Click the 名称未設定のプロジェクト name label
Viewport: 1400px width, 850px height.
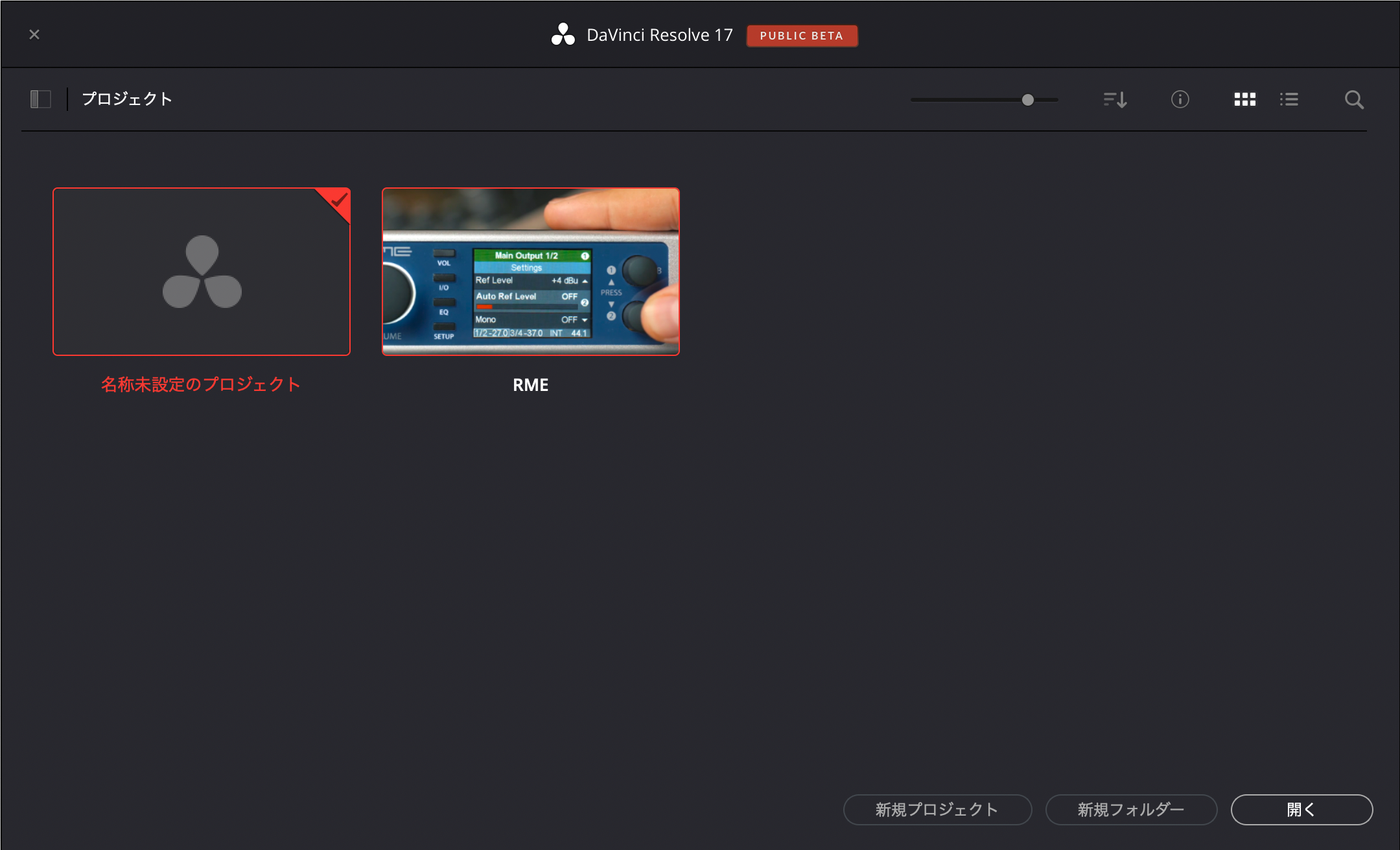[x=201, y=384]
